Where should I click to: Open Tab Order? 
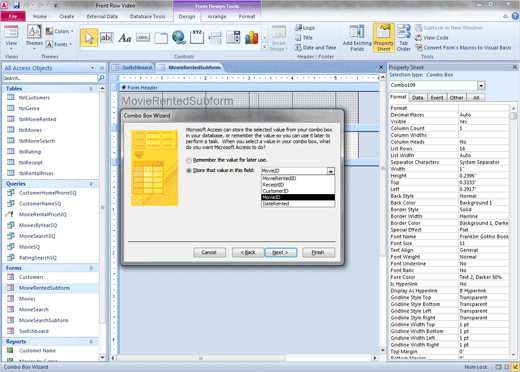[x=404, y=38]
